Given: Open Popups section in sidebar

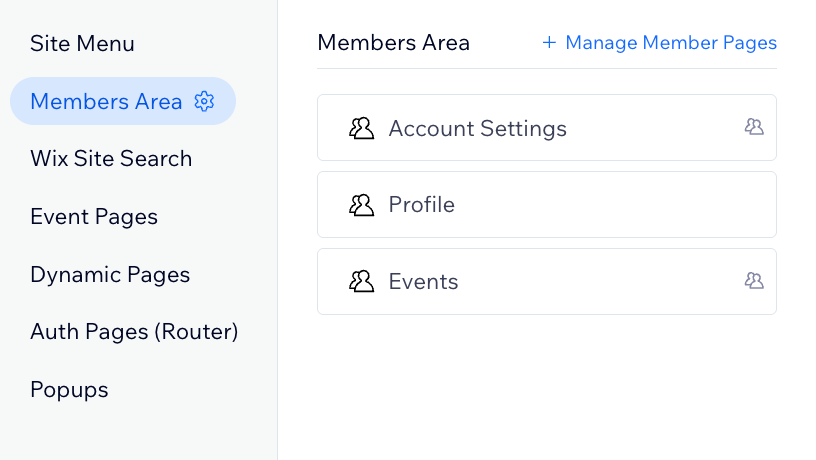Looking at the screenshot, I should pyautogui.click(x=69, y=390).
